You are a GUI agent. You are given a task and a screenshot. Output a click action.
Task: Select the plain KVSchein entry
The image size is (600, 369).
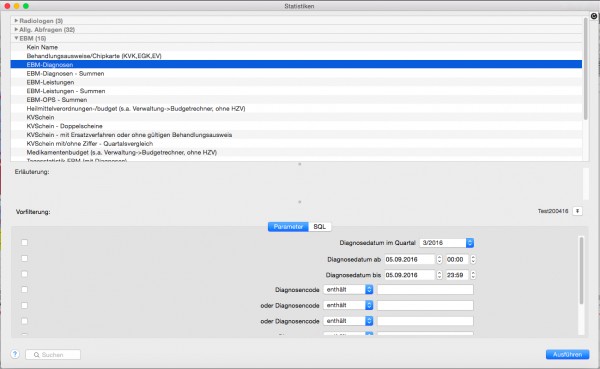coord(296,117)
